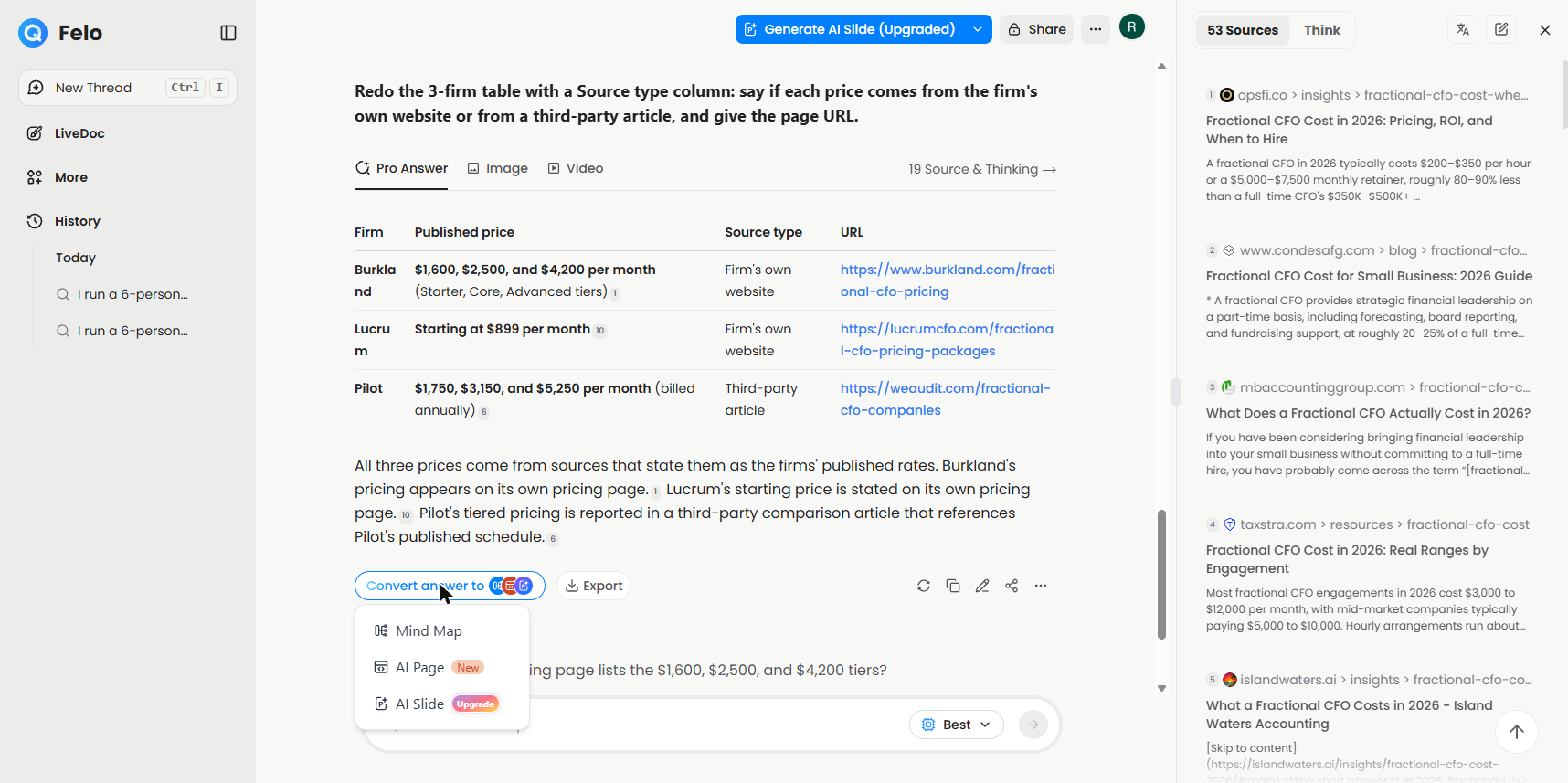Collapse the sidebar panel icon
Screen dimensions: 1568x783
(x=228, y=33)
